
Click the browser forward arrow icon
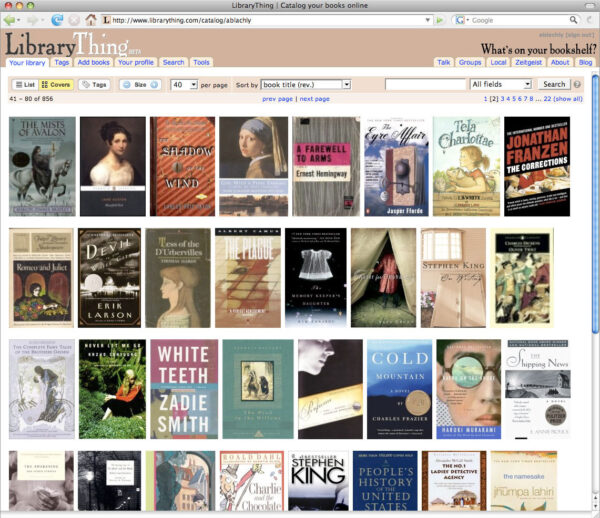[32, 20]
